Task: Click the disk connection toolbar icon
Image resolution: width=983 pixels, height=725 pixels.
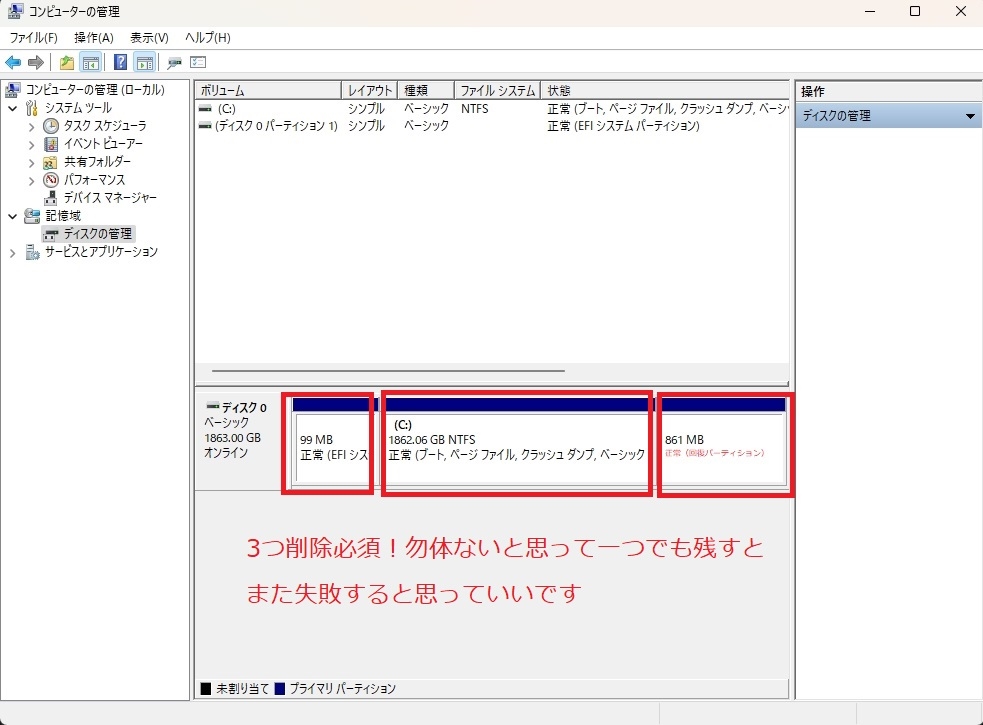Action: click(x=174, y=63)
